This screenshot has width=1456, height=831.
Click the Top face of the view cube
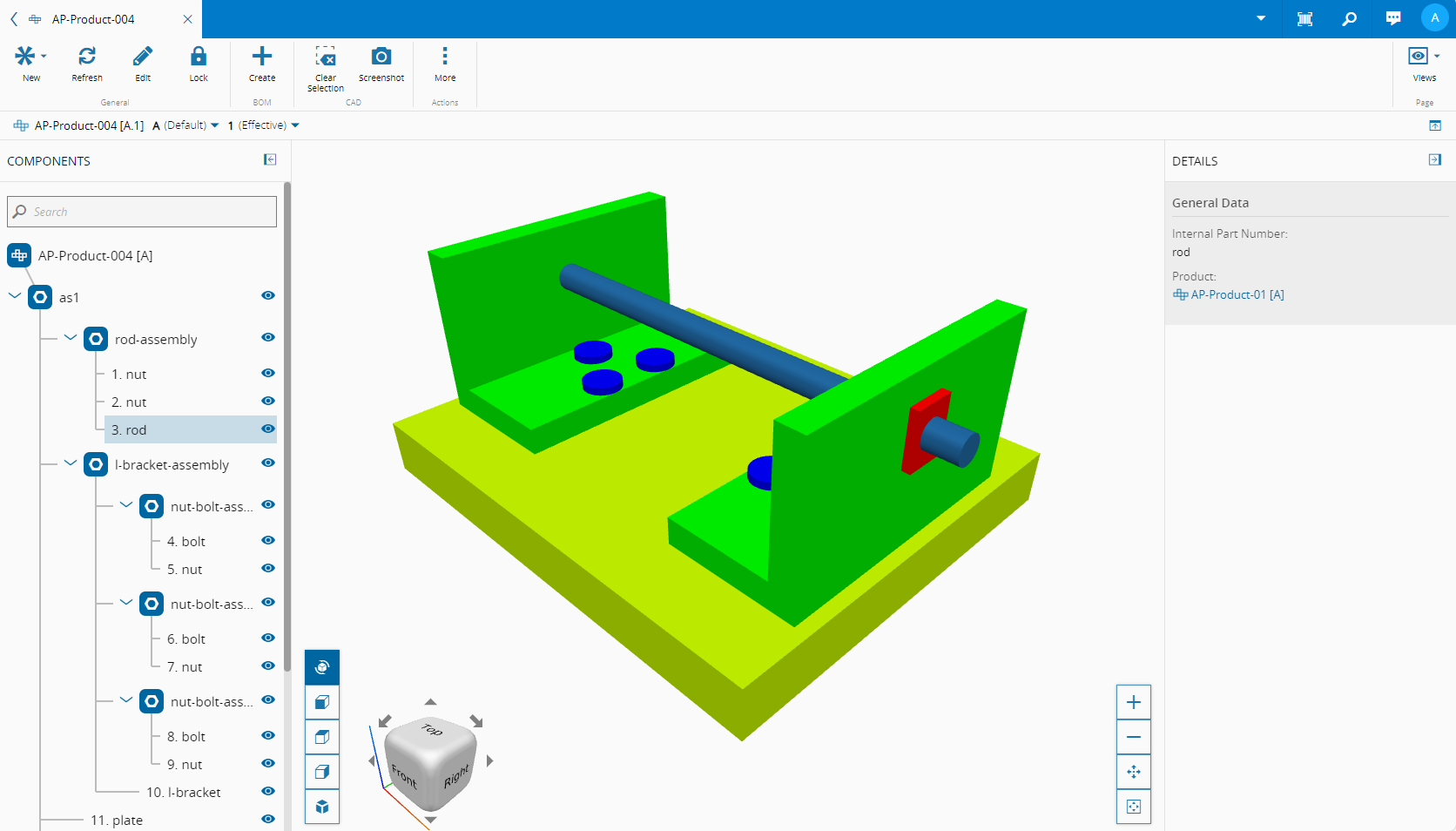(432, 730)
